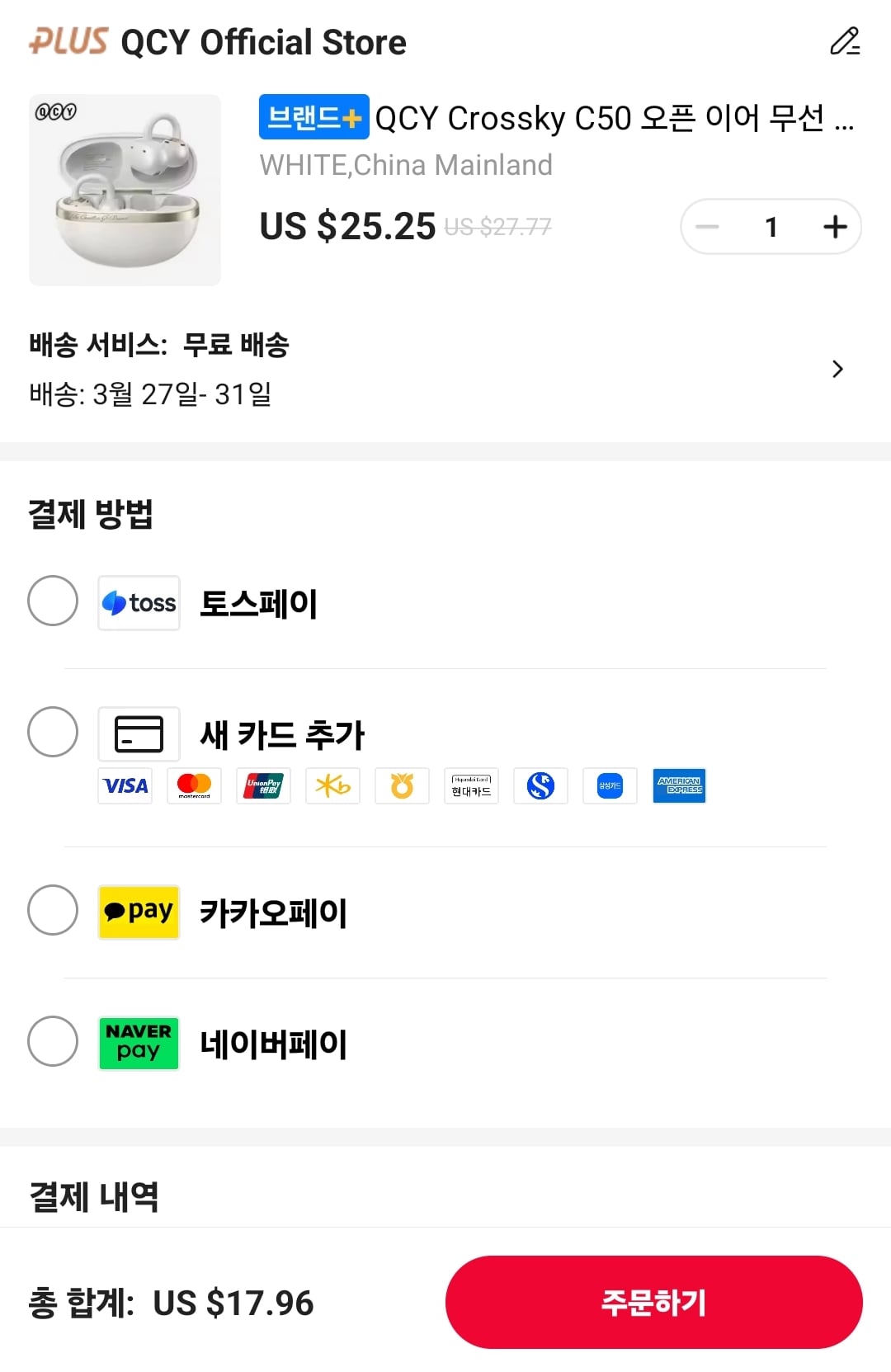Select the 카카오페이 radio button
The image size is (891, 1372).
pos(53,910)
